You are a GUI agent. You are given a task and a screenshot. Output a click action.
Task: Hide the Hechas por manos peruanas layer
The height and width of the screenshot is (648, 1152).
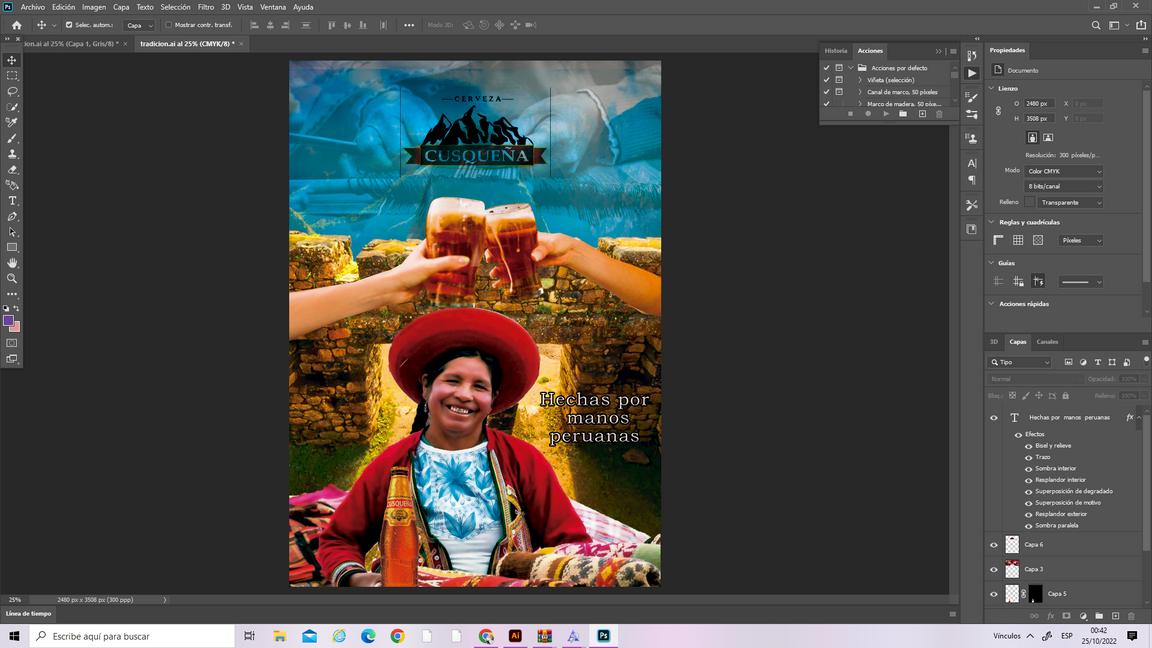pyautogui.click(x=994, y=417)
